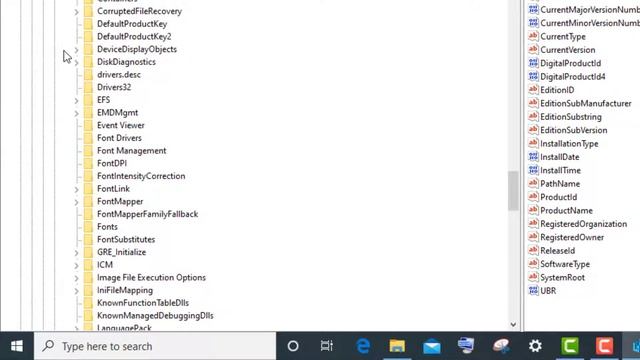This screenshot has height=360, width=640.
Task: Select the ReleaseId value
Action: pyautogui.click(x=558, y=251)
